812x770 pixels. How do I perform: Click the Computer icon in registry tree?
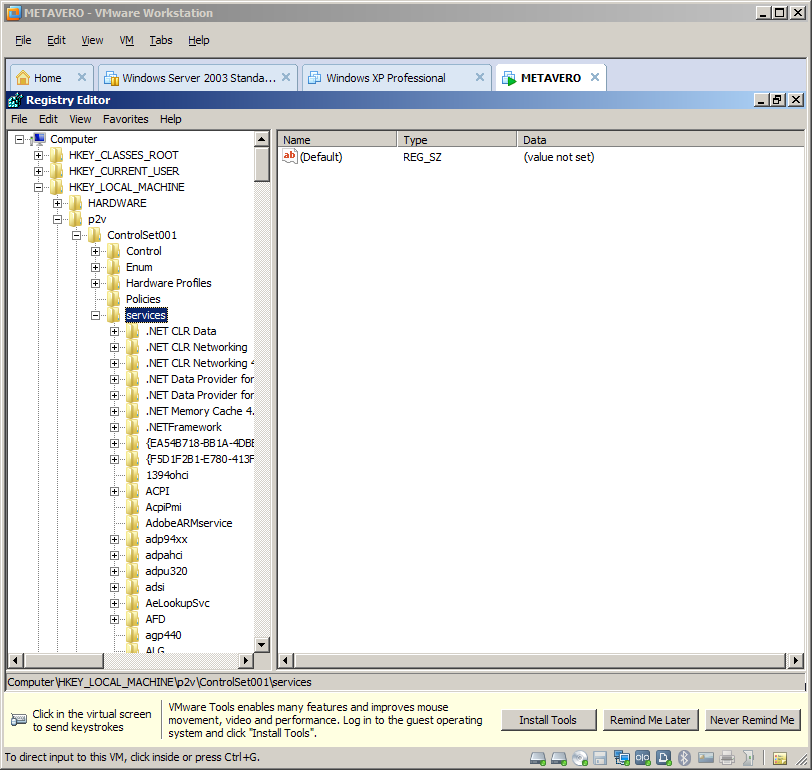point(39,139)
